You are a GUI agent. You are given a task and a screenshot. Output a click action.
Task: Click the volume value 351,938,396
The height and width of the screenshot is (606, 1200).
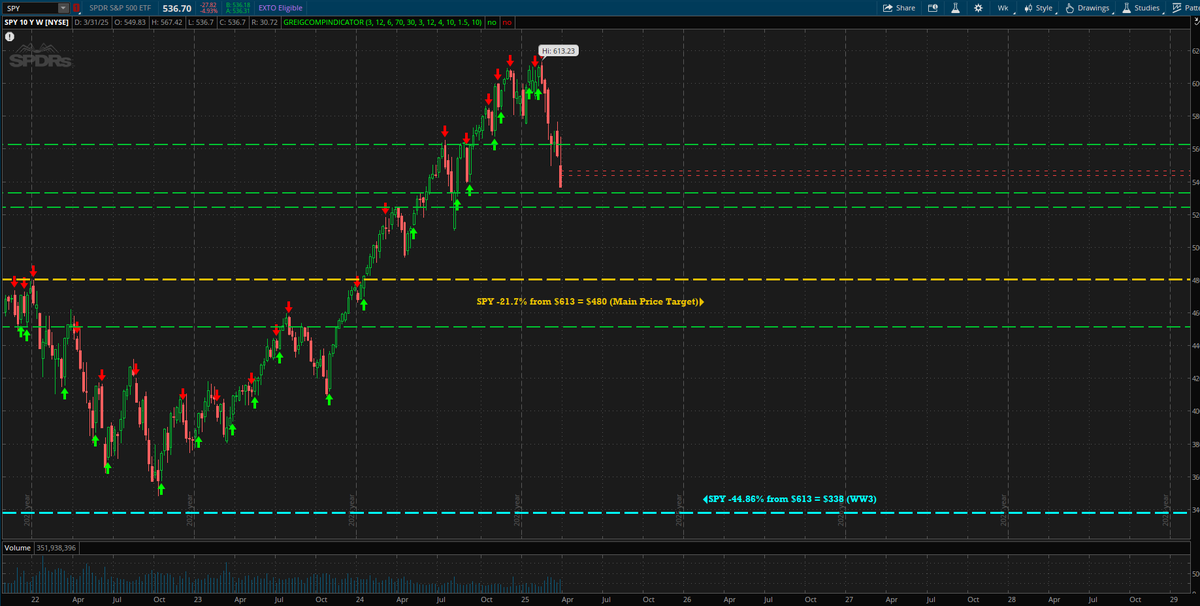pyautogui.click(x=56, y=548)
